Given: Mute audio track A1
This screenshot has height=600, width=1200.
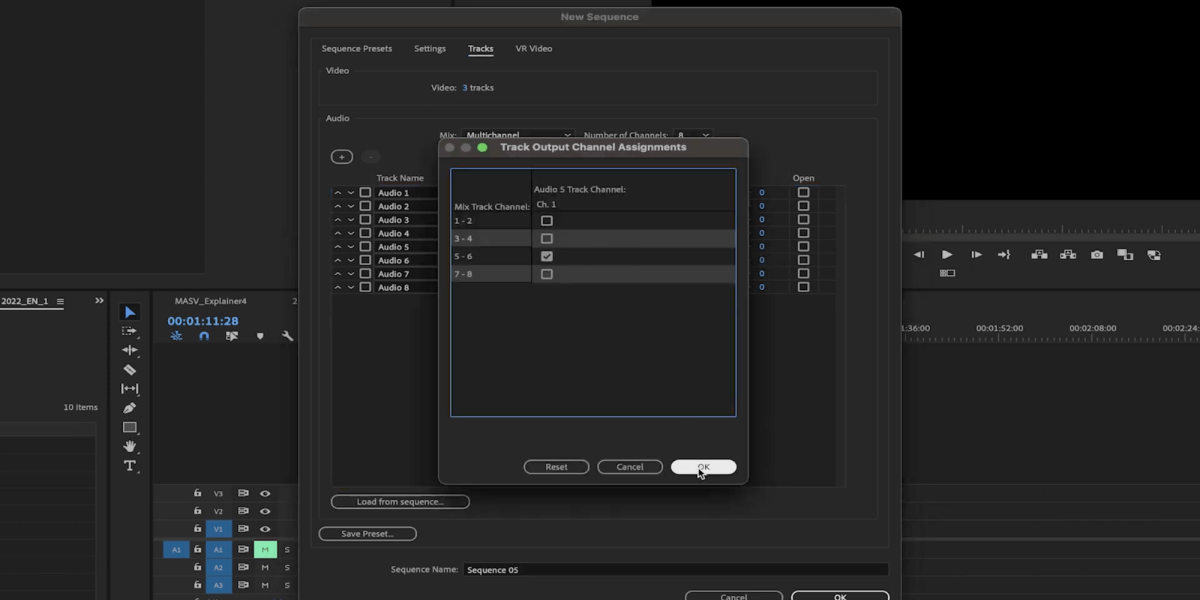Looking at the screenshot, I should [265, 549].
